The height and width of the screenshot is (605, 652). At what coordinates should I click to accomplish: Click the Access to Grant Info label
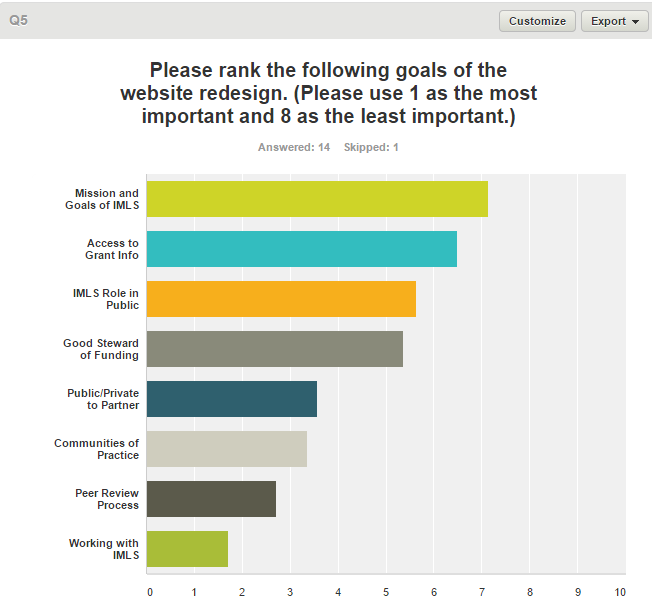pos(112,249)
